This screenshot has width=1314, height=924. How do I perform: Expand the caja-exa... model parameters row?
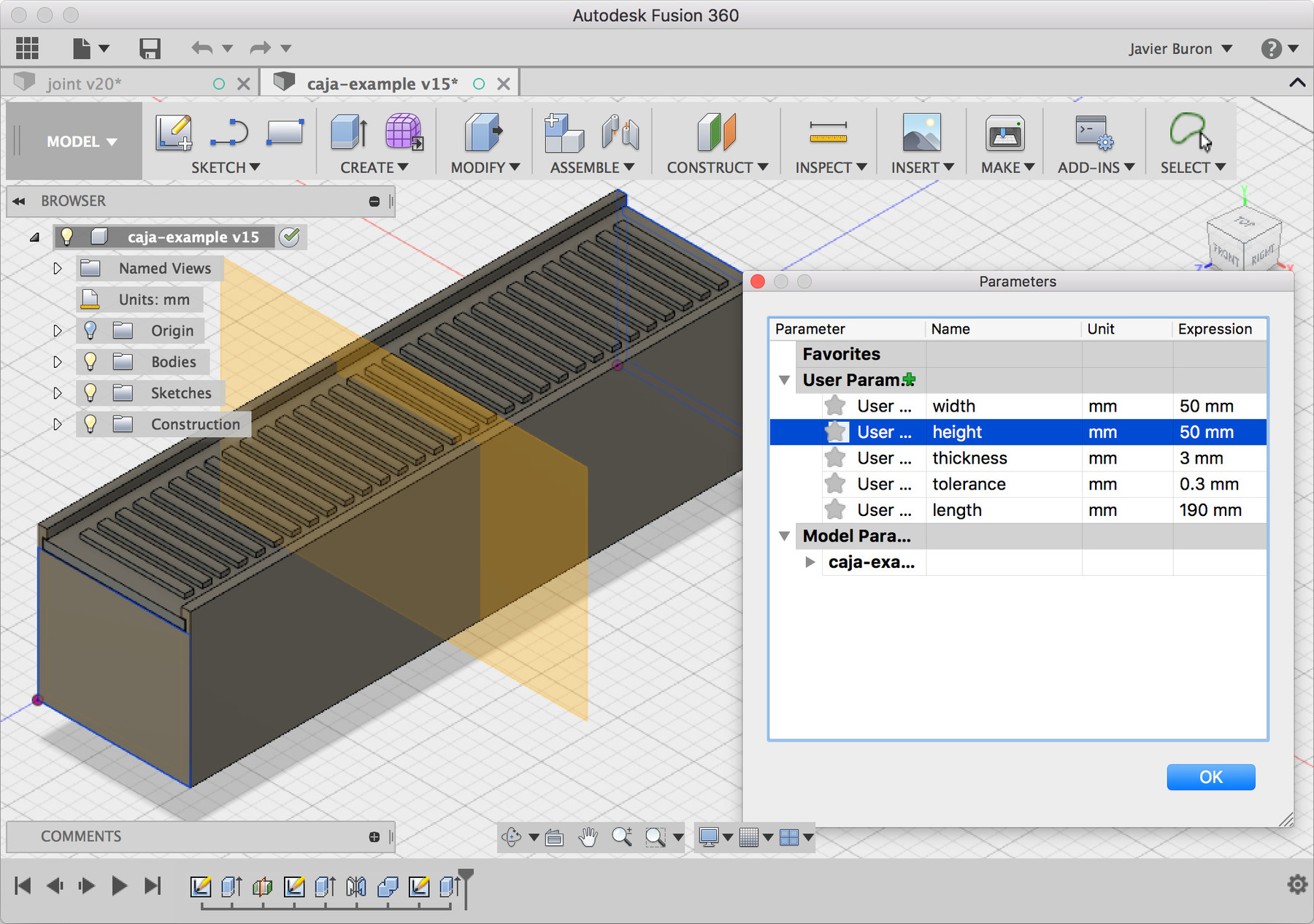click(810, 562)
